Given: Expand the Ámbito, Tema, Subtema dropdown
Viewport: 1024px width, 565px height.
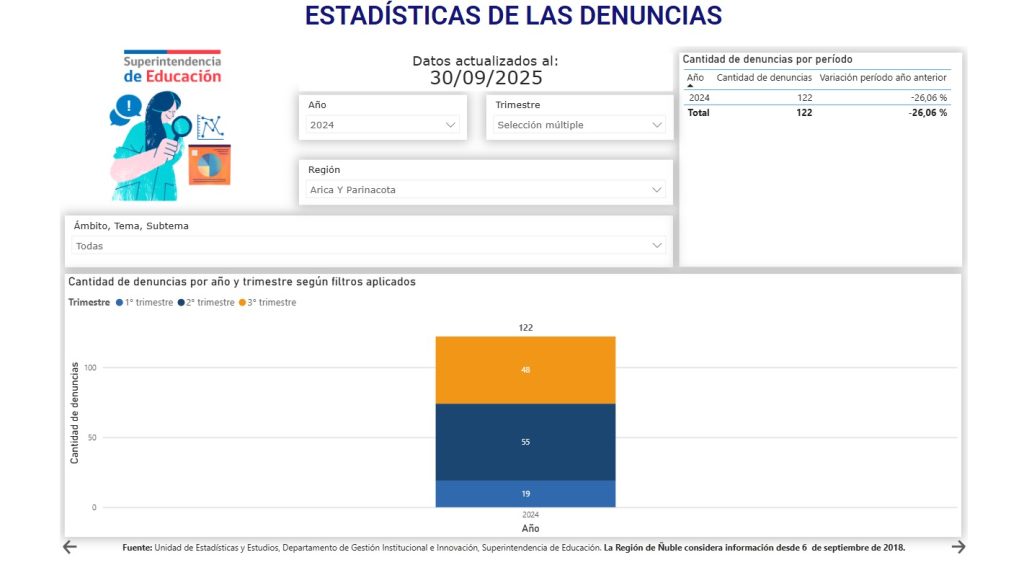Looking at the screenshot, I should (368, 246).
